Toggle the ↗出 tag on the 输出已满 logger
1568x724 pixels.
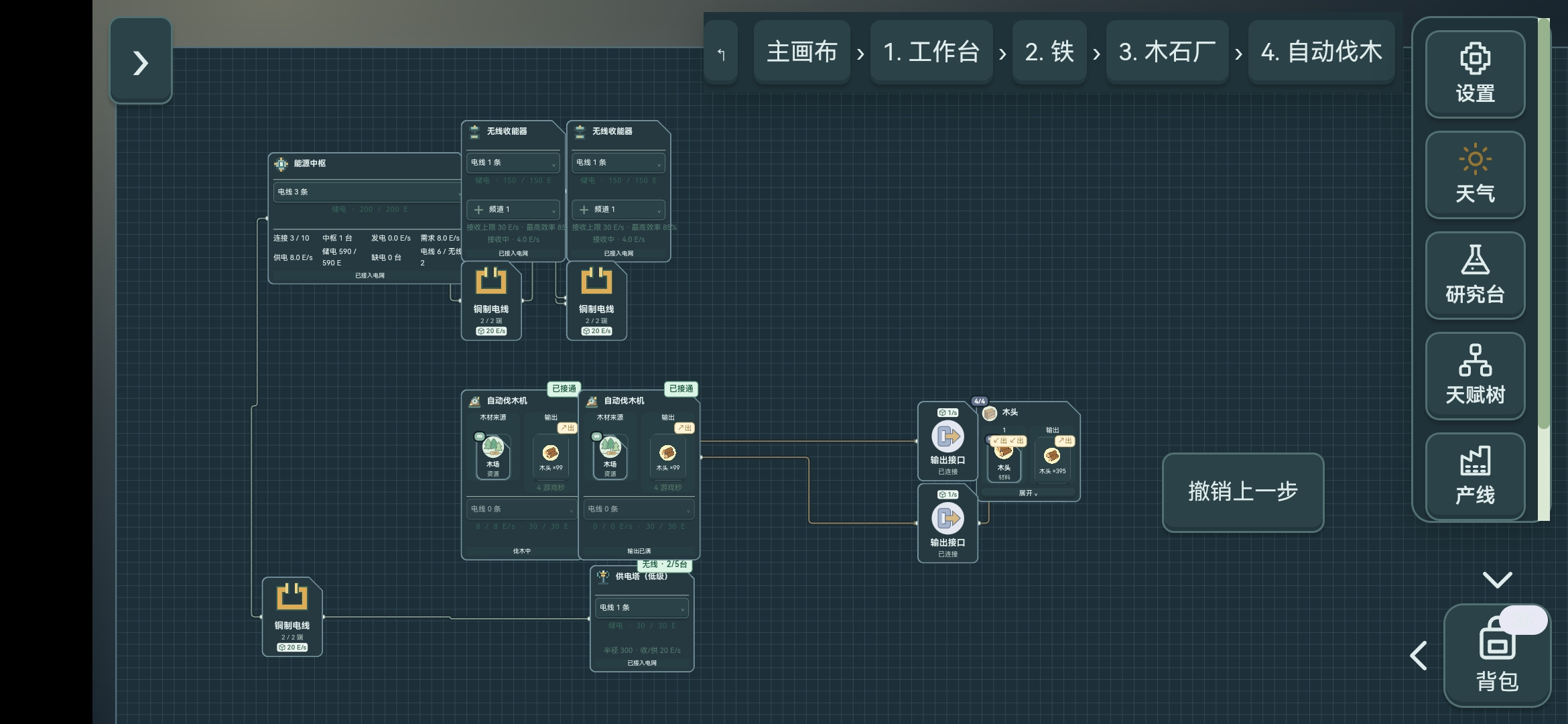click(x=684, y=428)
